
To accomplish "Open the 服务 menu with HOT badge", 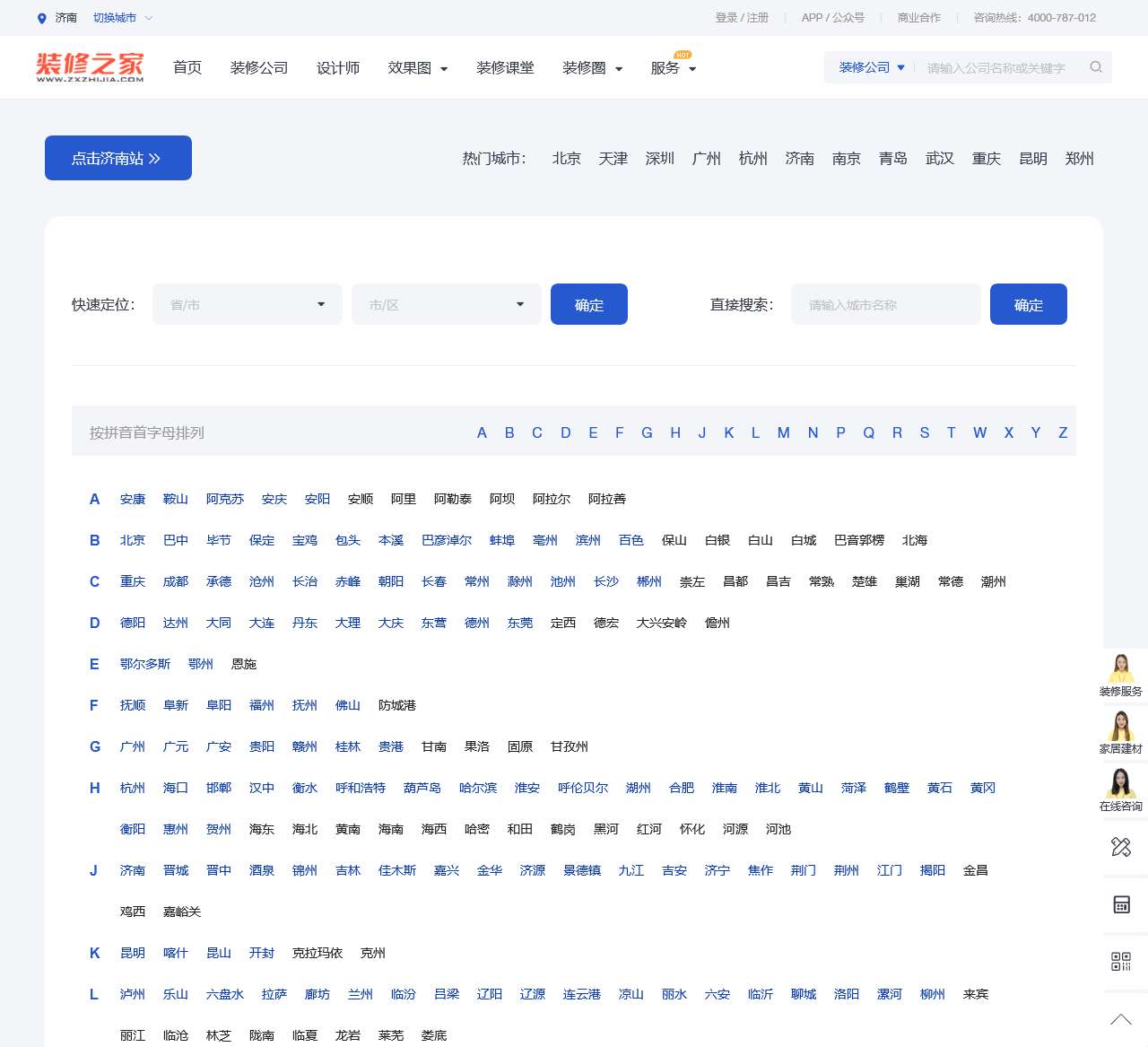I will point(673,68).
